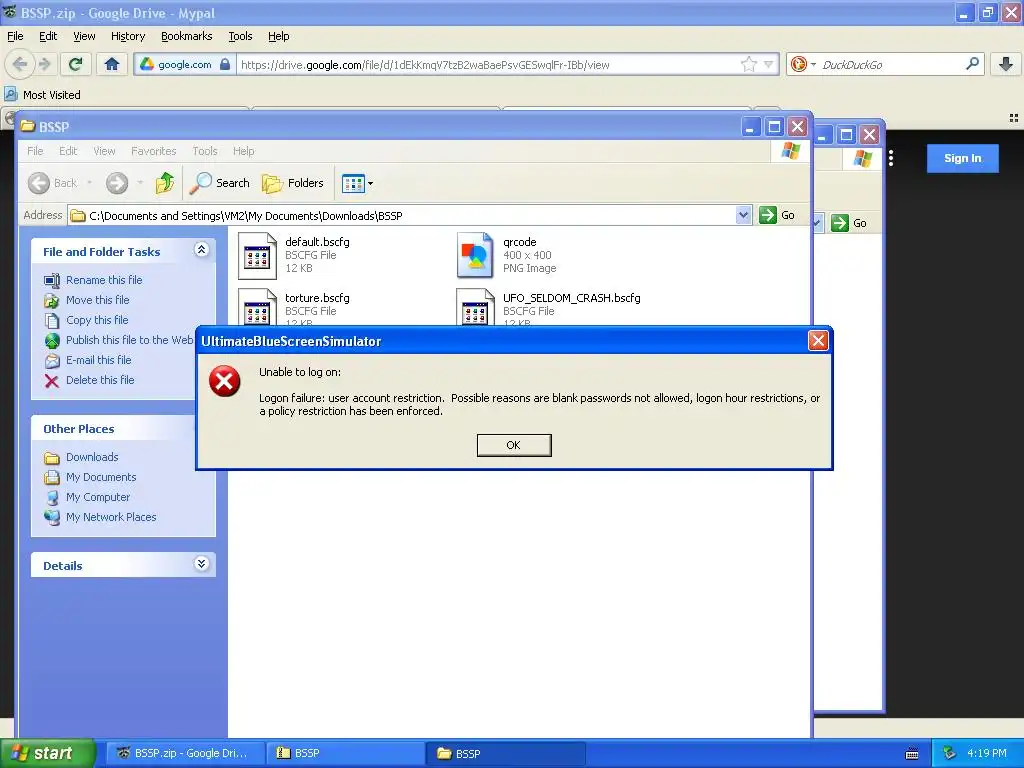Screen dimensions: 1024x768
Task: Expand the Details panel
Action: click(202, 564)
